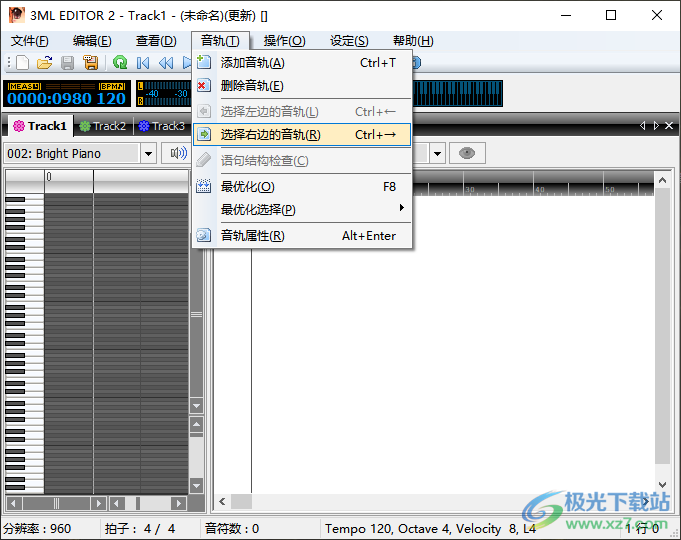Image resolution: width=681 pixels, height=540 pixels.
Task: Click lower piano roll scroll down arrow
Action: click(196, 486)
